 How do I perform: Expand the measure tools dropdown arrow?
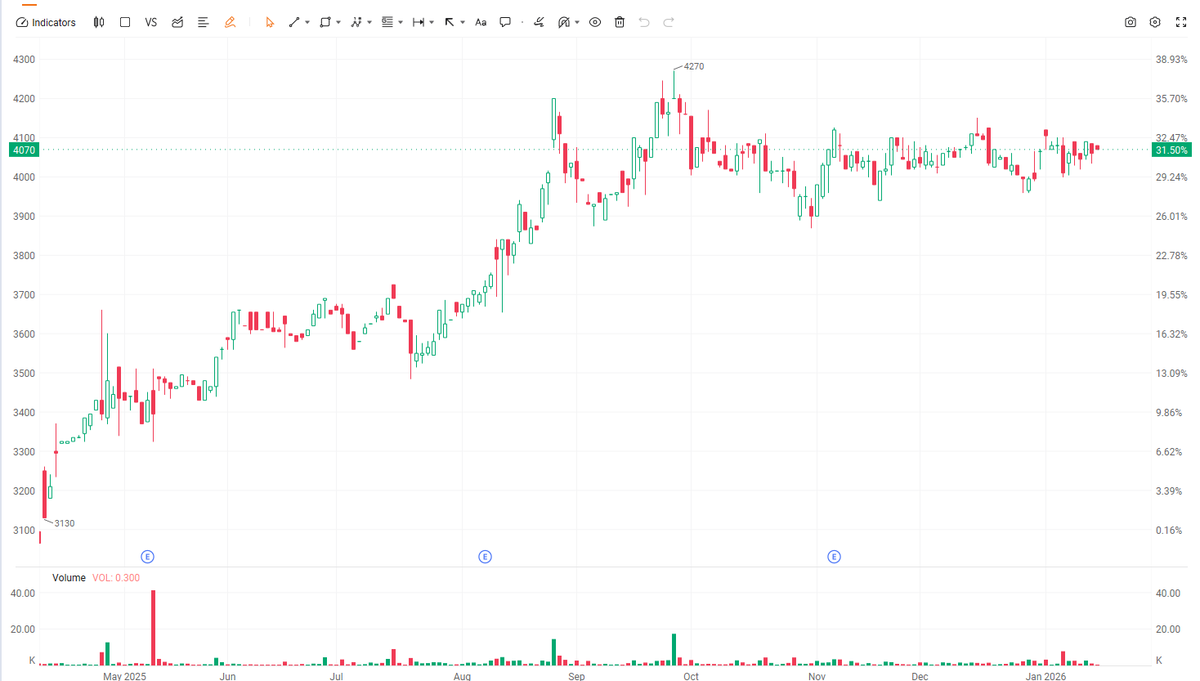click(x=432, y=22)
